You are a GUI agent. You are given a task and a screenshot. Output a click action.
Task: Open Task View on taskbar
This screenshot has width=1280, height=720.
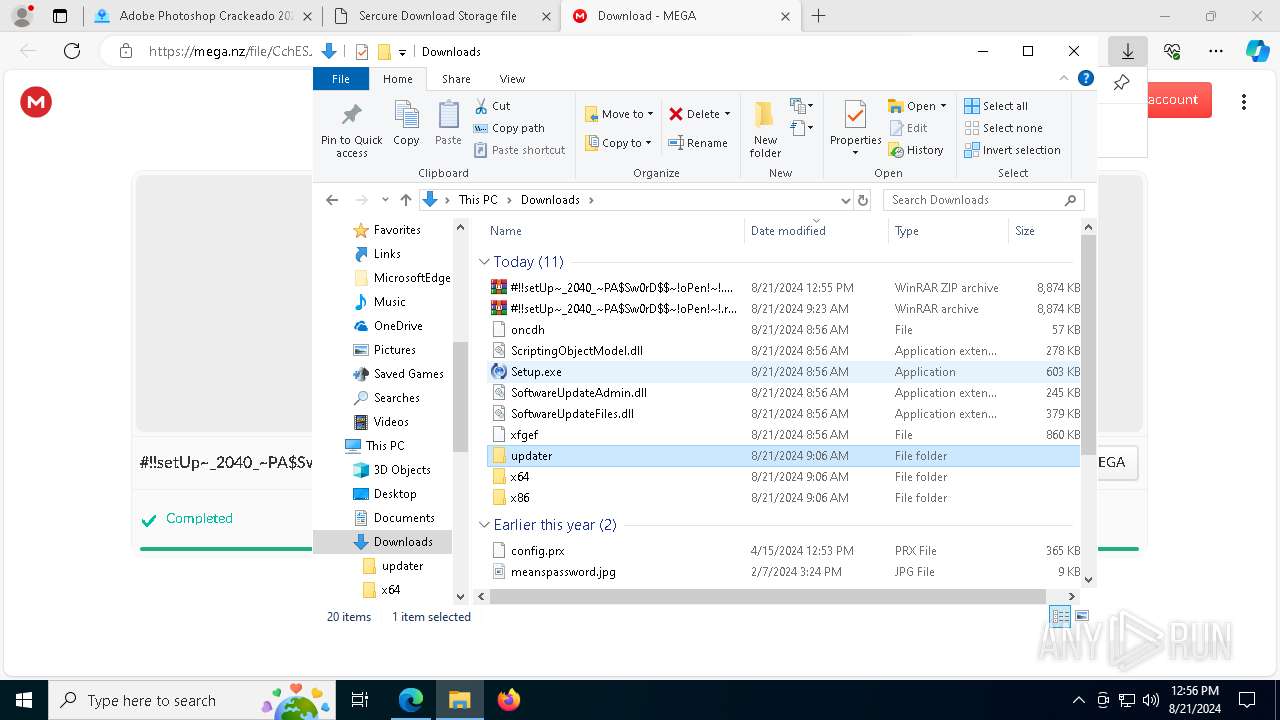coord(361,700)
